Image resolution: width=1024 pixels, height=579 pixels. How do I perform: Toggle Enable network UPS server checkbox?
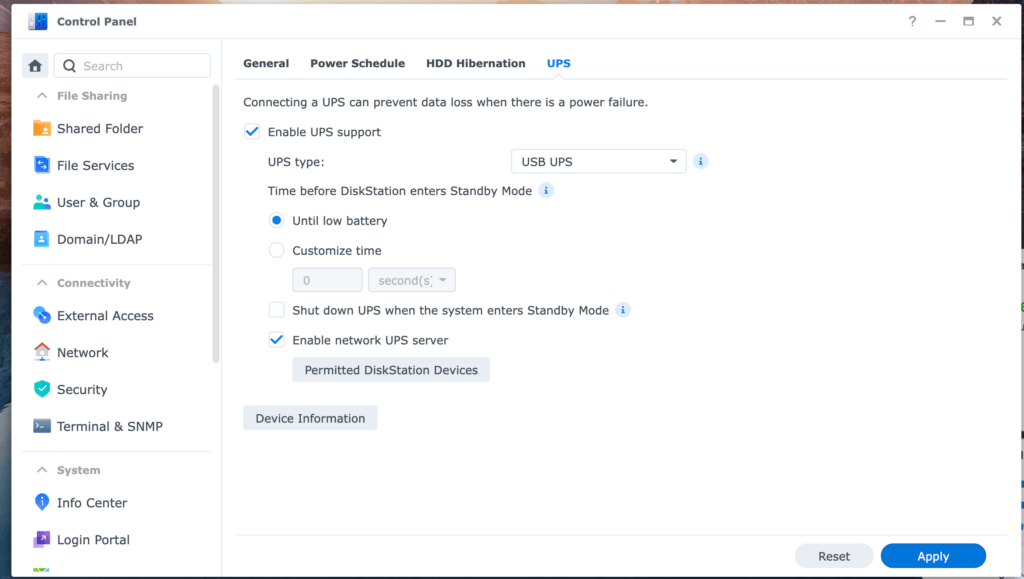[x=276, y=339]
